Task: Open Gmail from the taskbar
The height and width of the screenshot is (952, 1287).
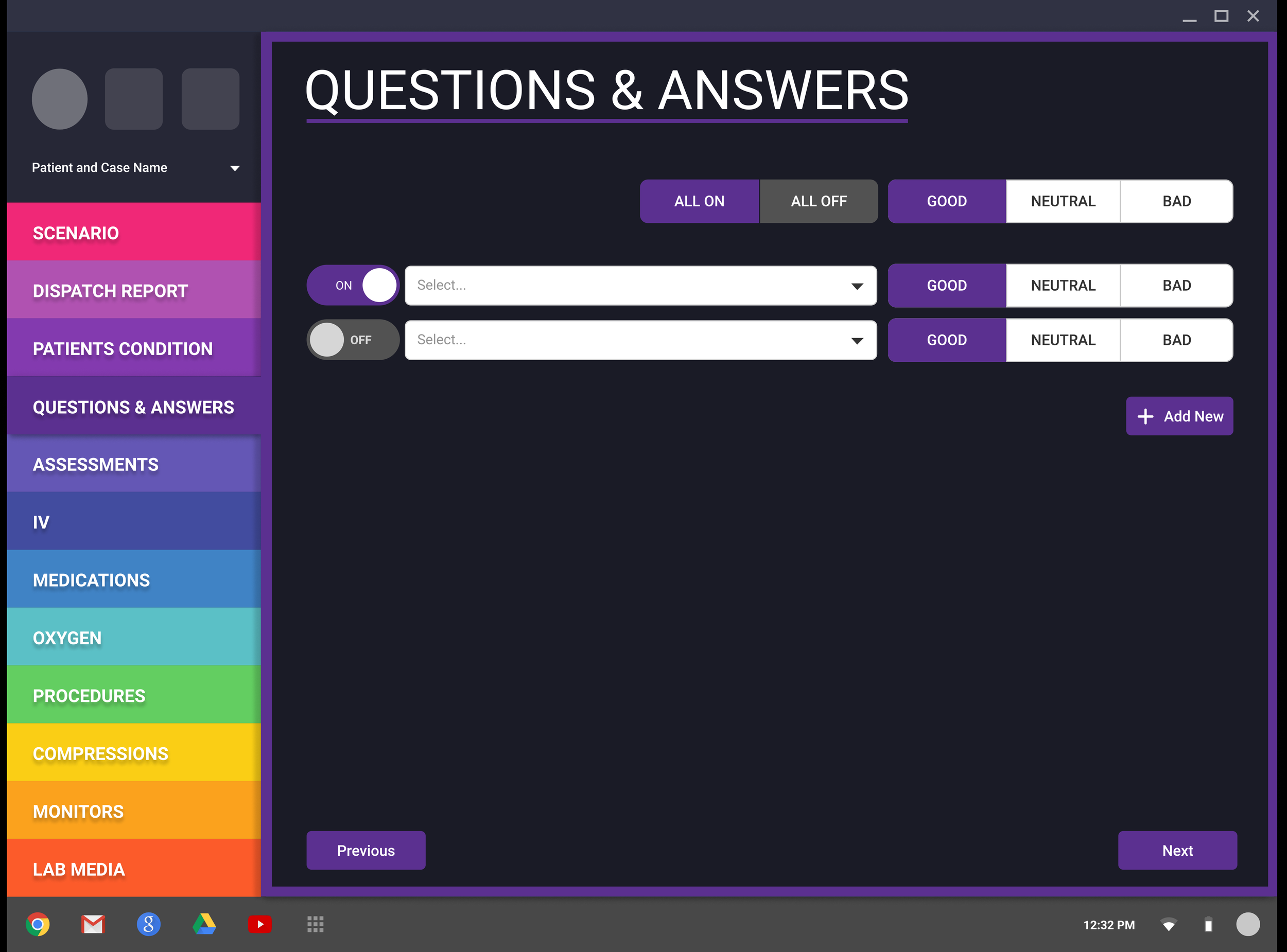Action: pos(93,925)
